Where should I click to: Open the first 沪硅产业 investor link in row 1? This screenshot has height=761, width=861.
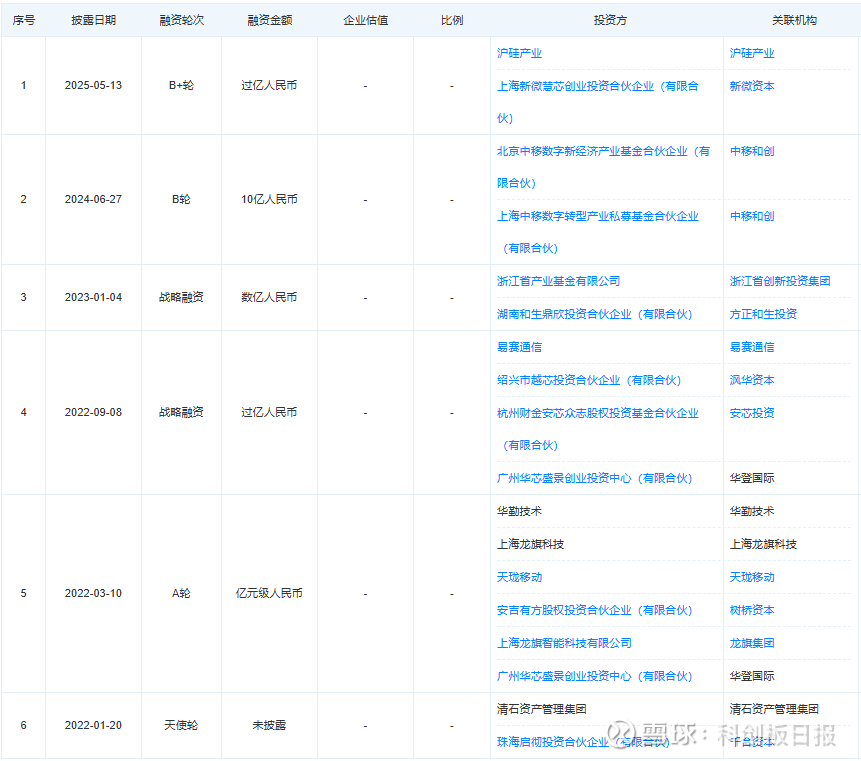click(x=519, y=53)
